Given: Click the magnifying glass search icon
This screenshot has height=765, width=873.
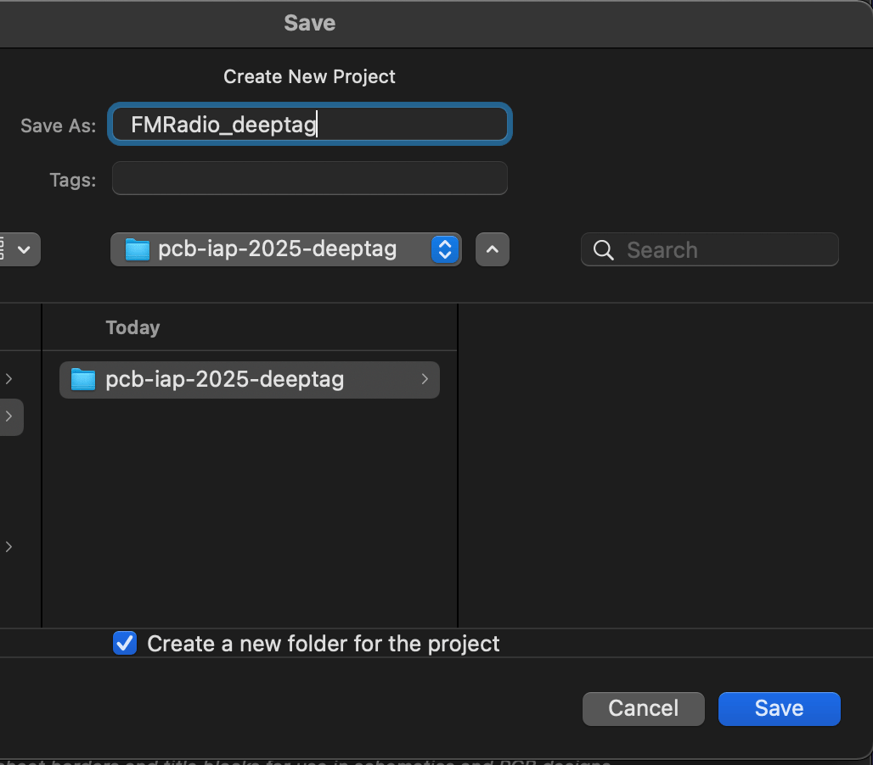Looking at the screenshot, I should click(604, 250).
